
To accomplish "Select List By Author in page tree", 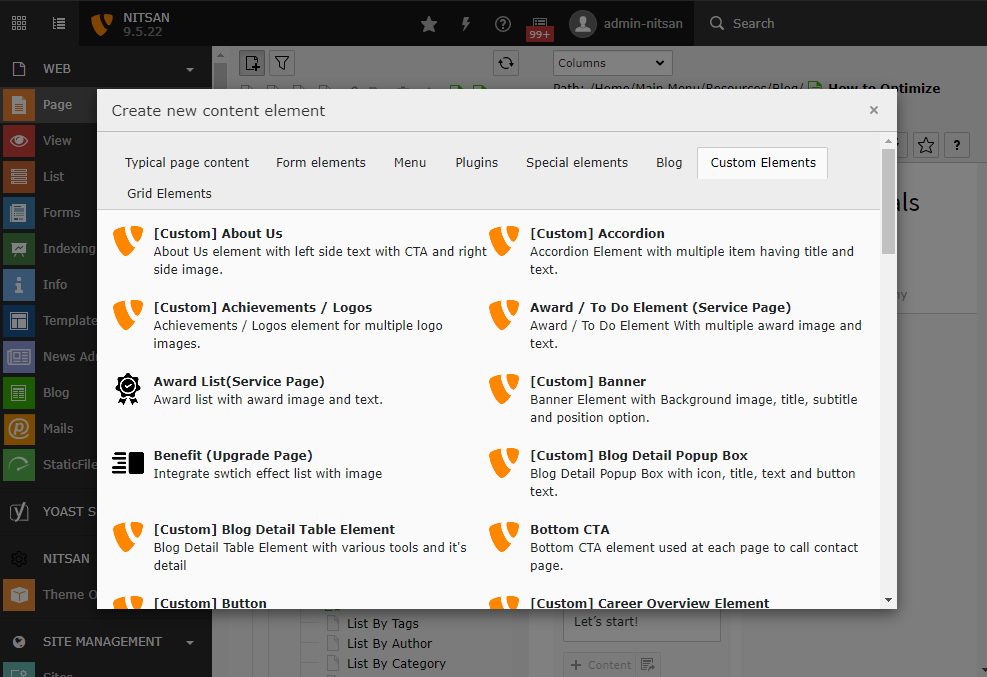I will tap(389, 644).
